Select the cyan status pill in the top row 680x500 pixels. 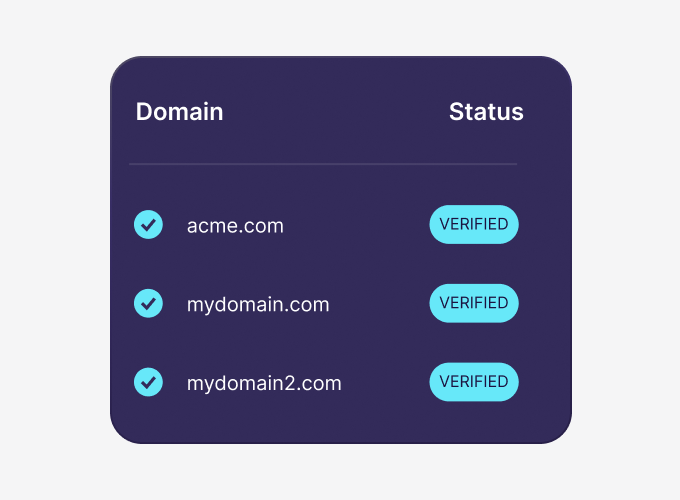[x=474, y=225]
